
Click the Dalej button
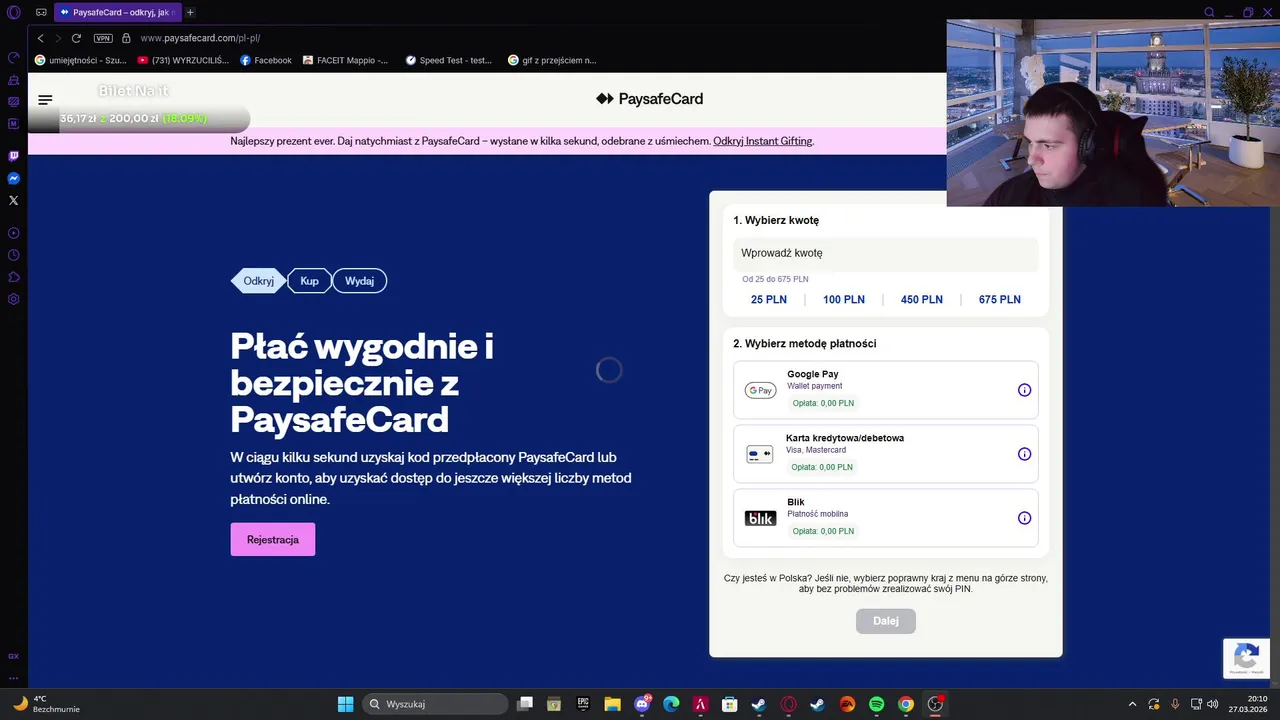(x=886, y=621)
